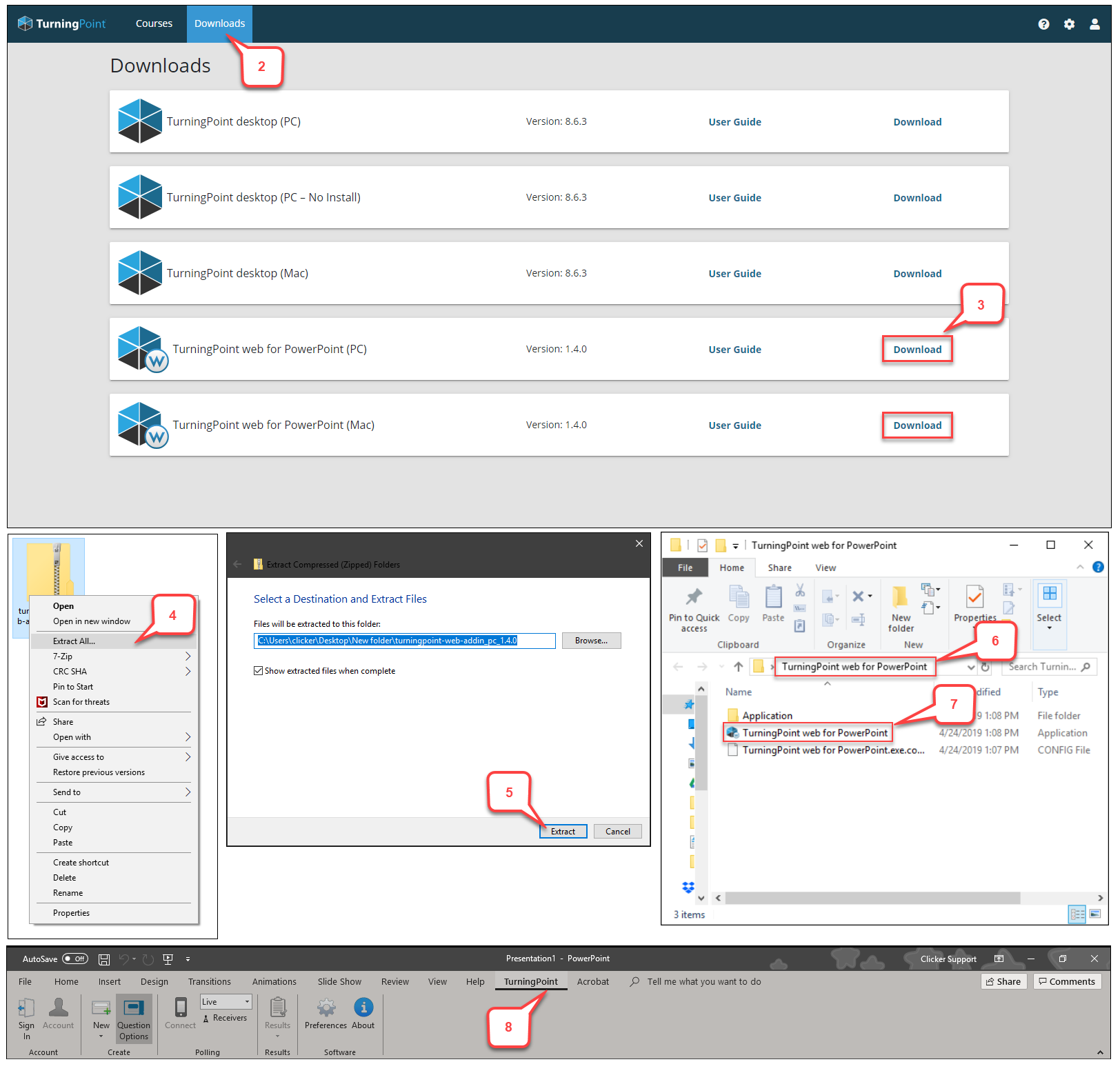Select the Application folder in file list
The image size is (1120, 1073).
pyautogui.click(x=760, y=715)
